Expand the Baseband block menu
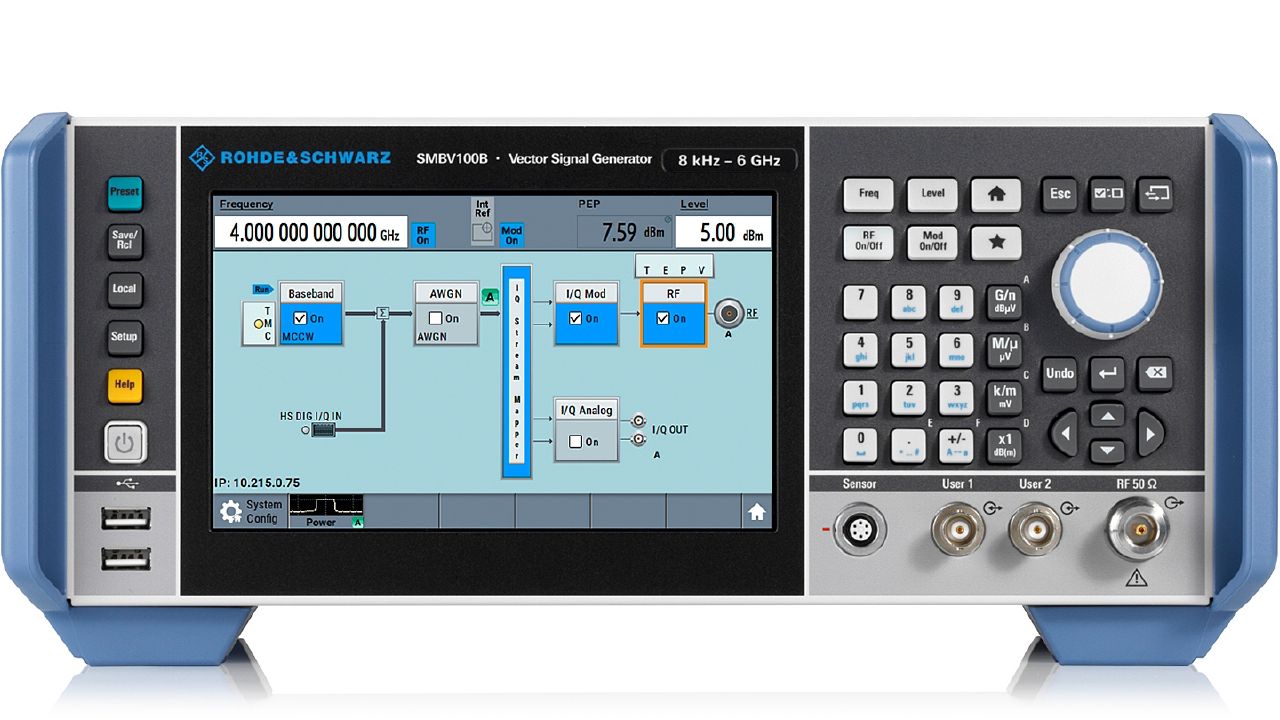The height and width of the screenshot is (720, 1280). click(311, 293)
